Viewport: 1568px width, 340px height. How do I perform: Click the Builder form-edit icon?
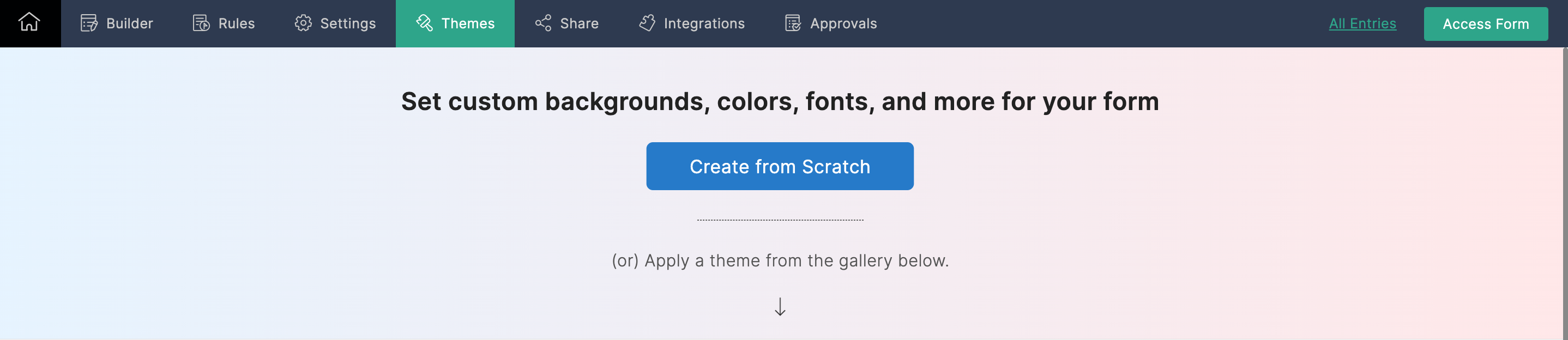(x=89, y=23)
